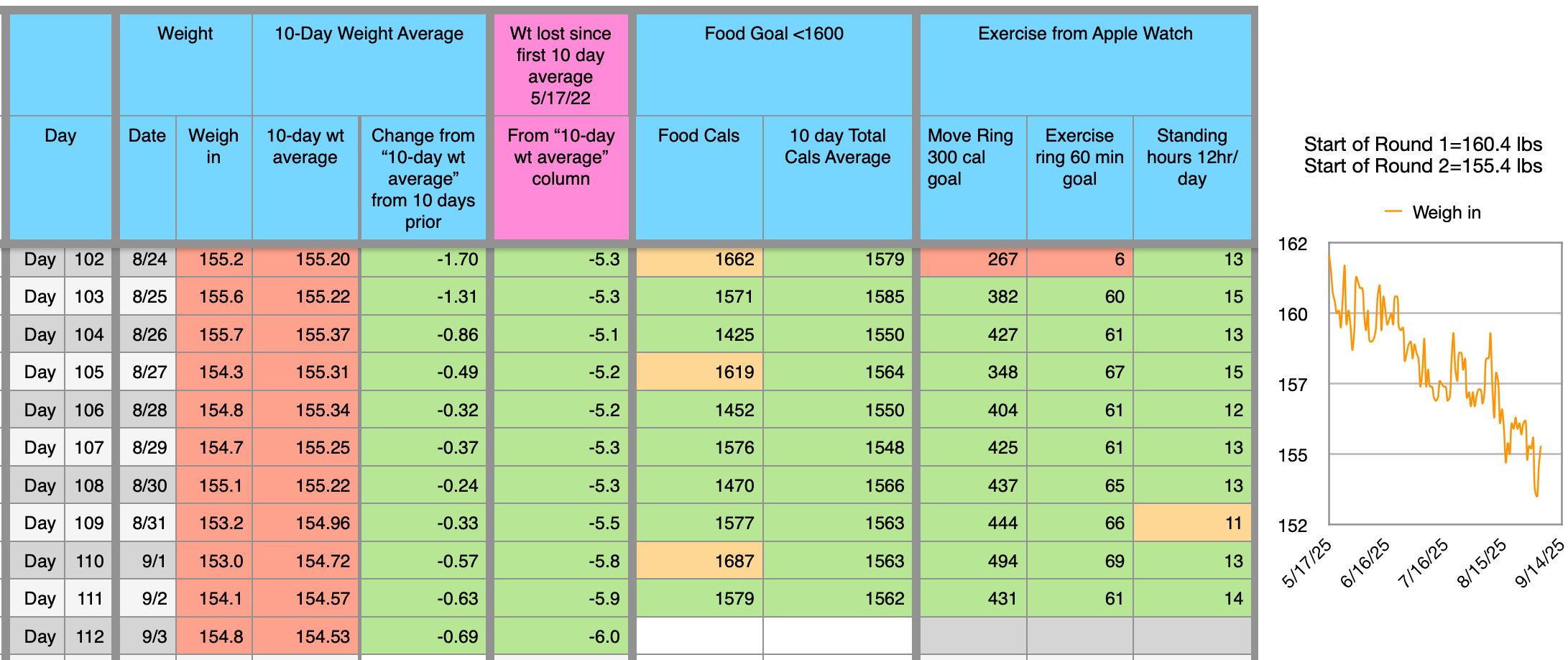This screenshot has width=1568, height=660.
Task: Click the Exercise ring value 6
Action: tap(1079, 260)
